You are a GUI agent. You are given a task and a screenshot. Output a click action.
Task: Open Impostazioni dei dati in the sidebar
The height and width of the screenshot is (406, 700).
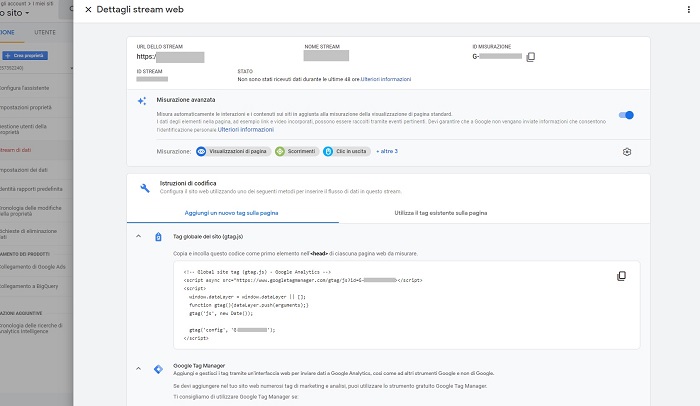click(24, 170)
